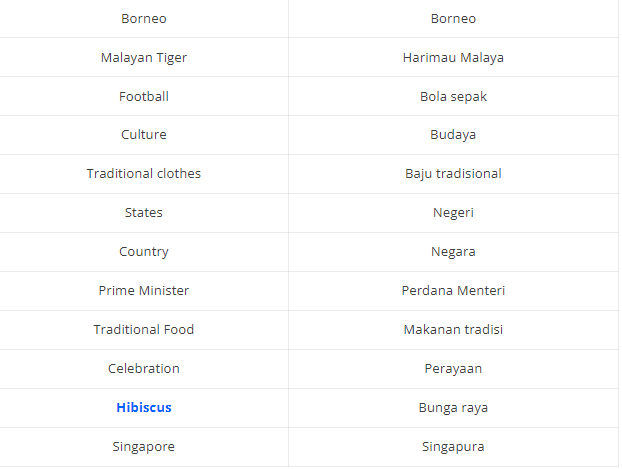
Task: Click the Football table cell
Action: coord(144,96)
